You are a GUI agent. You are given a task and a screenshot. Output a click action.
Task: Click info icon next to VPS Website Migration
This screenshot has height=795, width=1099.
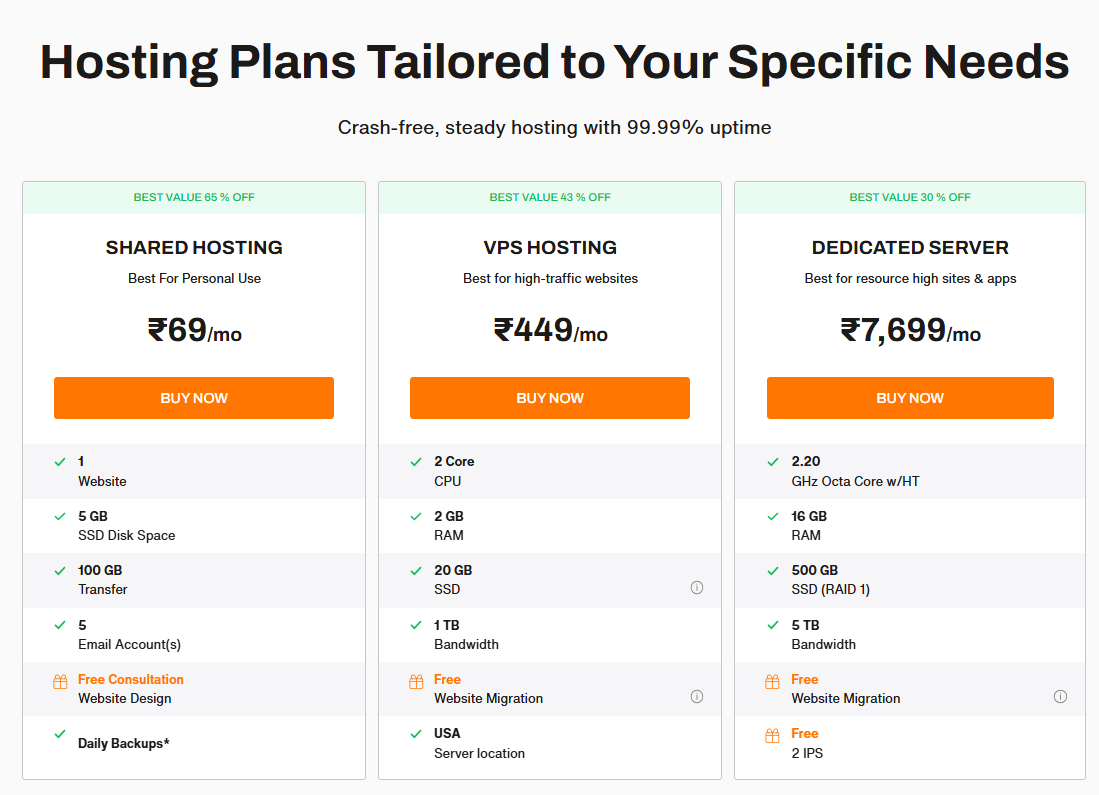697,697
